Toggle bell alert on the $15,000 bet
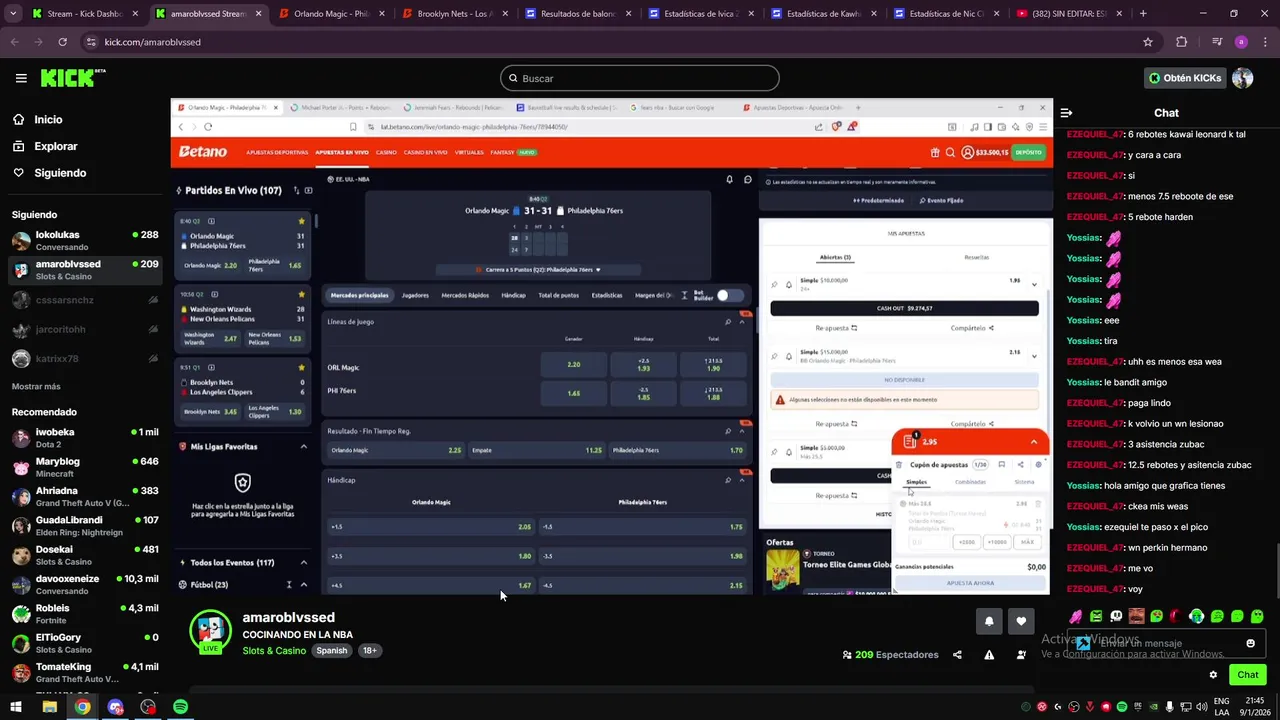The height and width of the screenshot is (720, 1280). click(x=788, y=356)
